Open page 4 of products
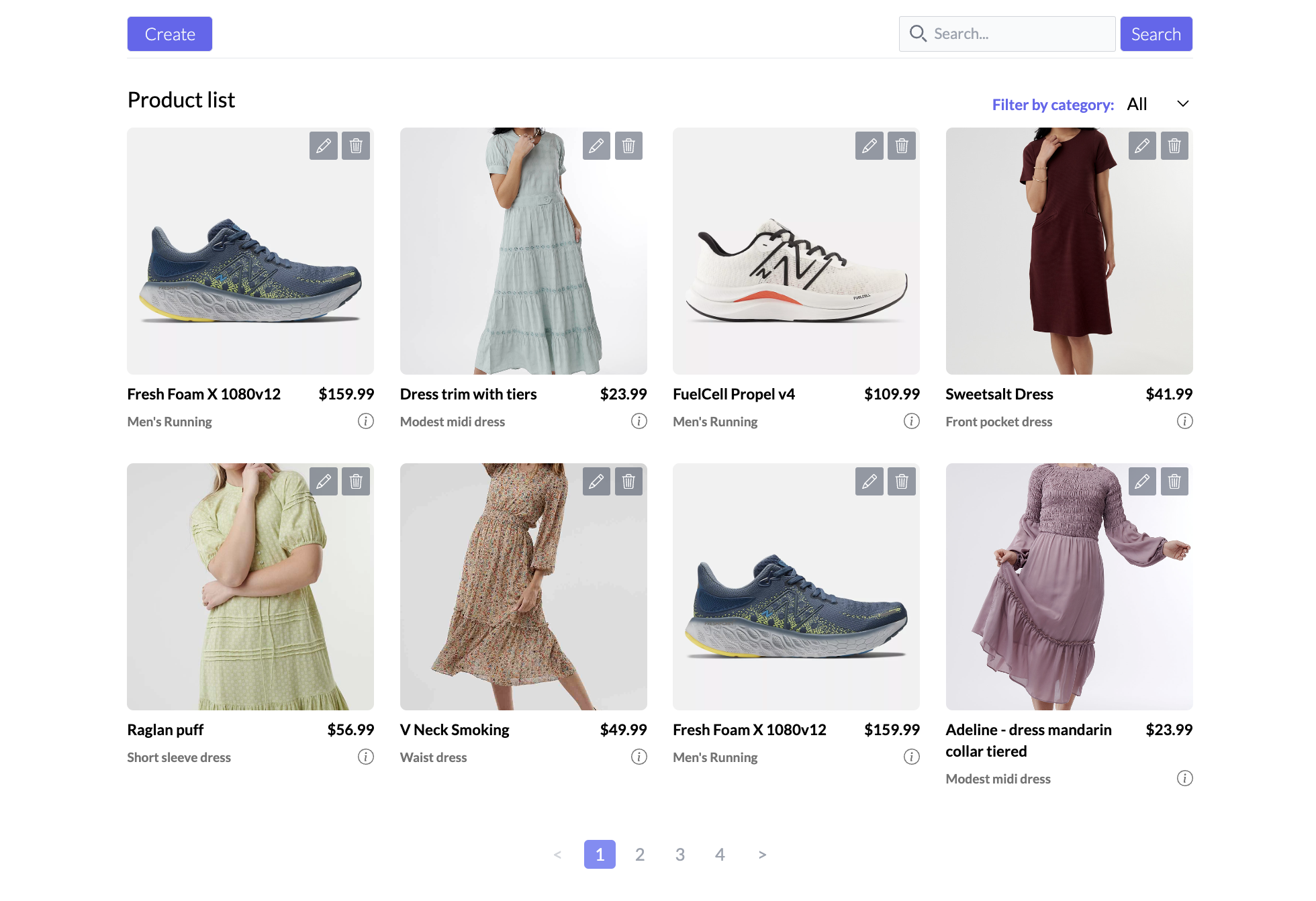 [x=720, y=854]
